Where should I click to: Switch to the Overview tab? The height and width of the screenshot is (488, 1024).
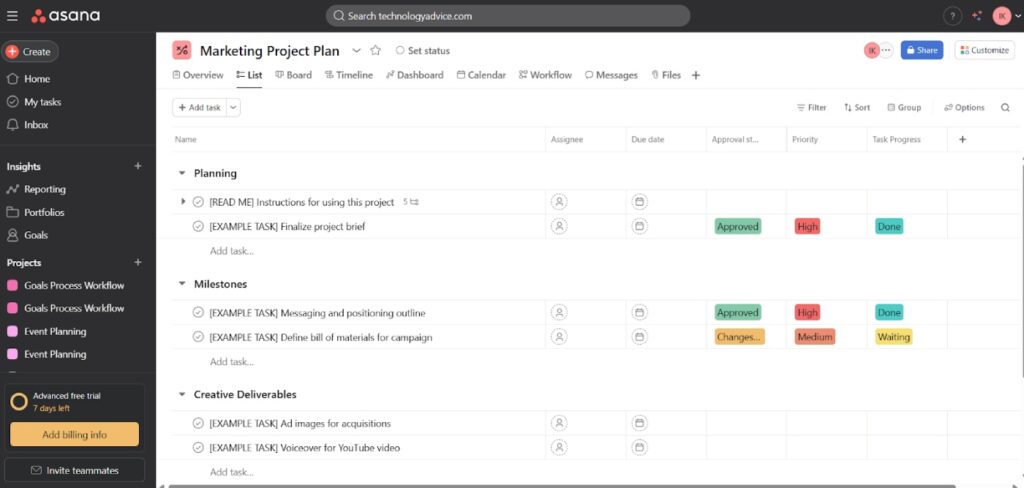click(x=198, y=75)
